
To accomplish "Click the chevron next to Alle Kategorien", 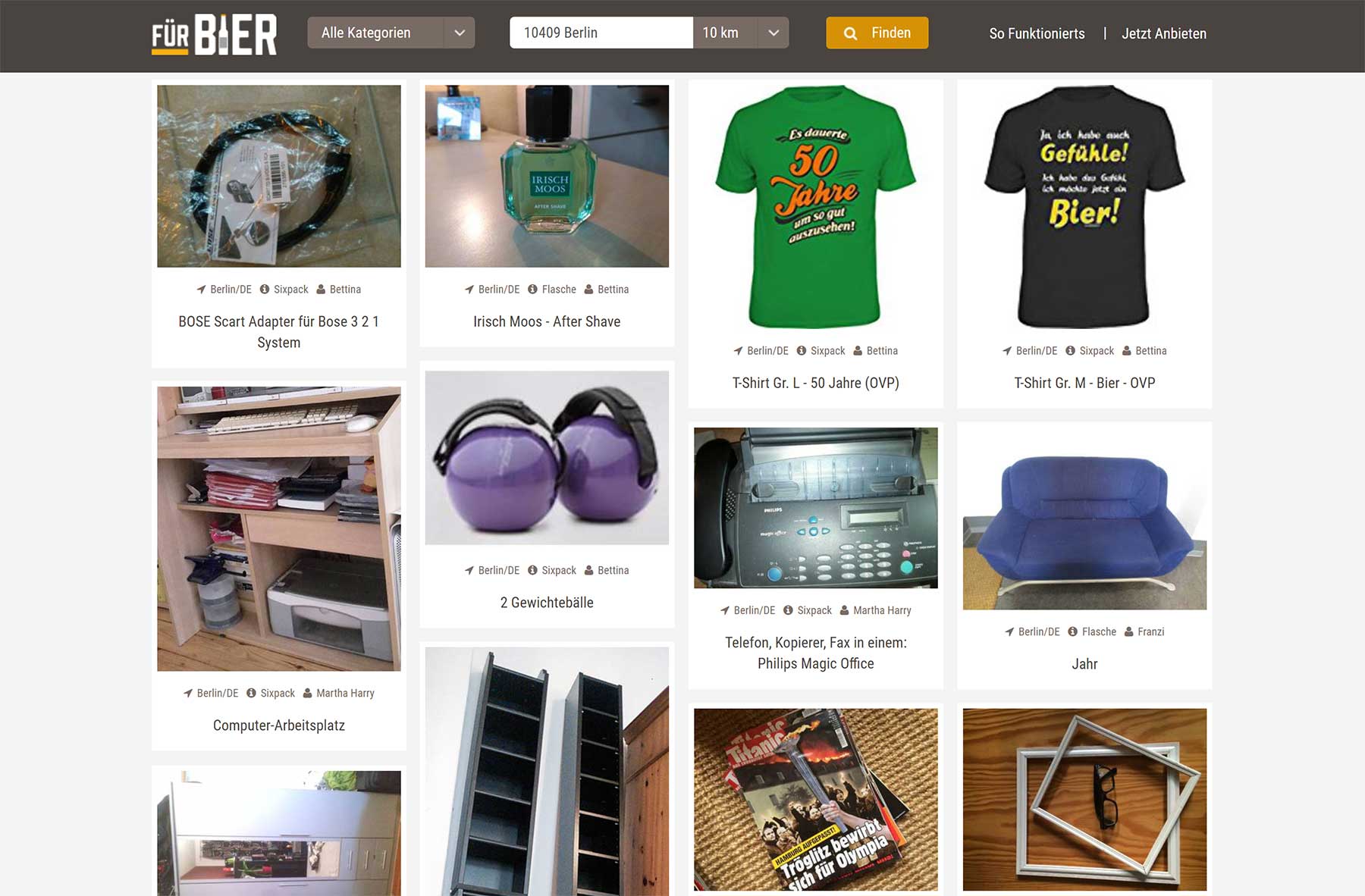I will (x=459, y=33).
